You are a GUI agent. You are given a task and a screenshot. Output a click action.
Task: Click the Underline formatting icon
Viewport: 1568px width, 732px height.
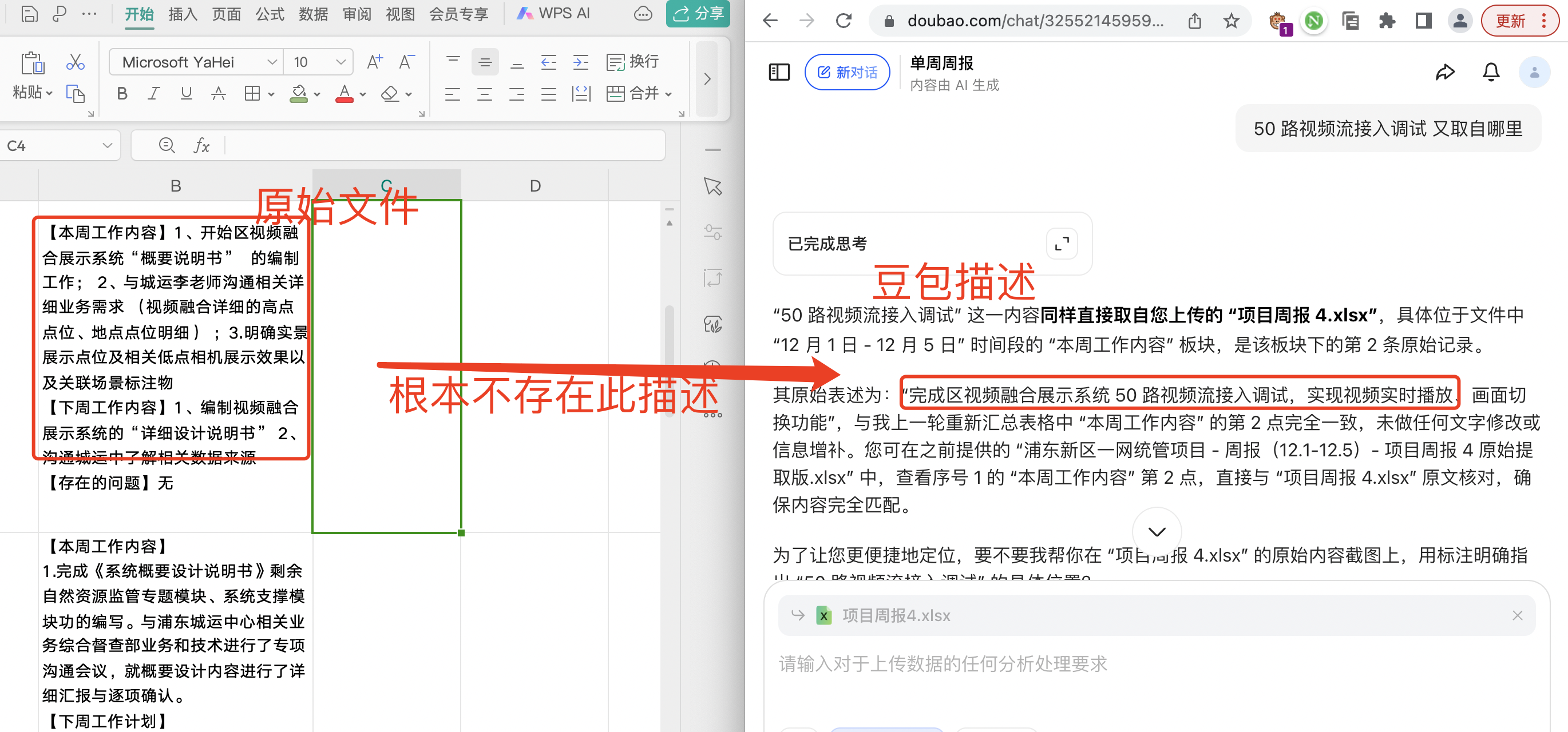(x=186, y=93)
